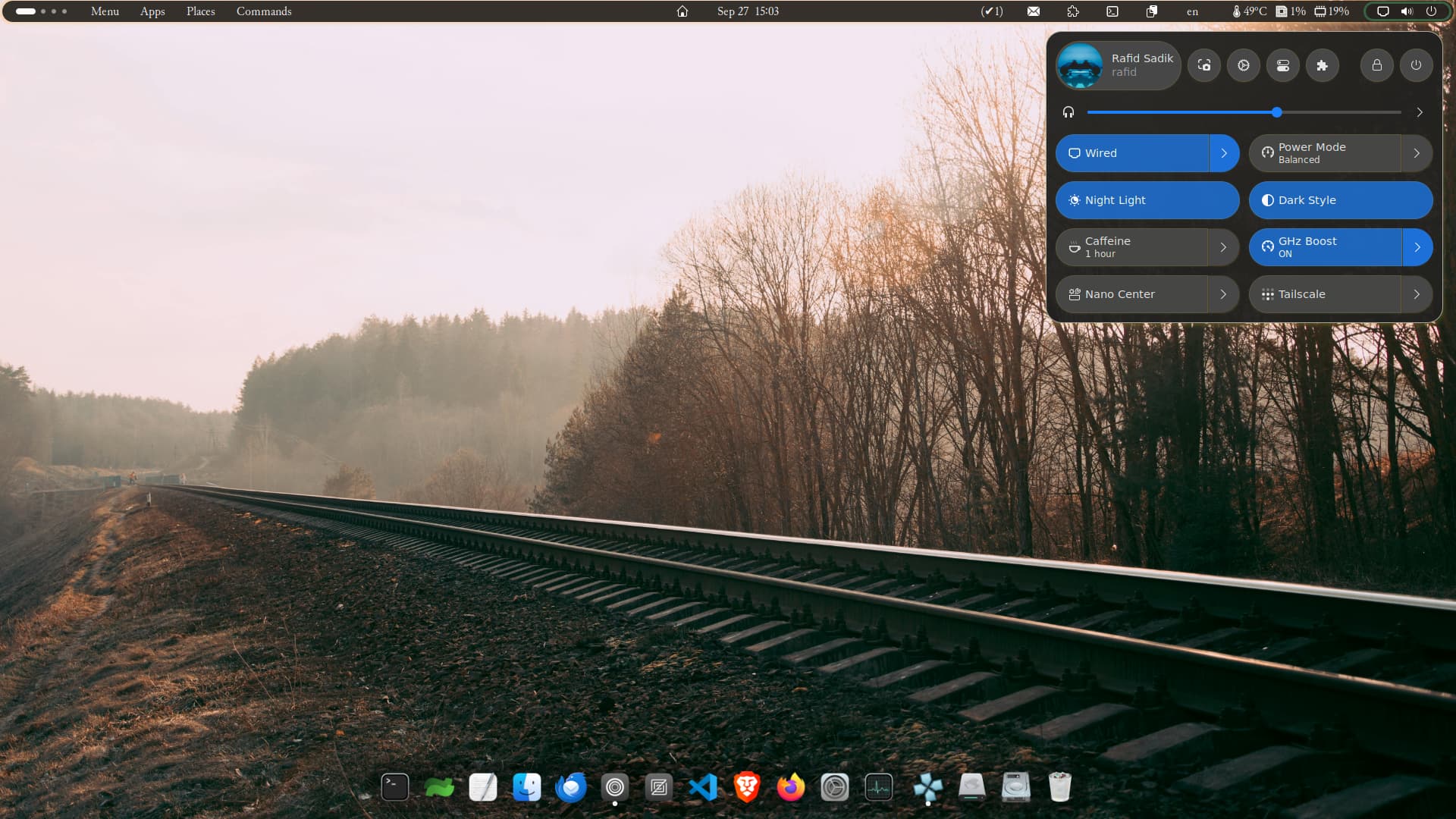Expand the Power Mode options arrow
Viewport: 1456px width, 819px height.
point(1416,153)
